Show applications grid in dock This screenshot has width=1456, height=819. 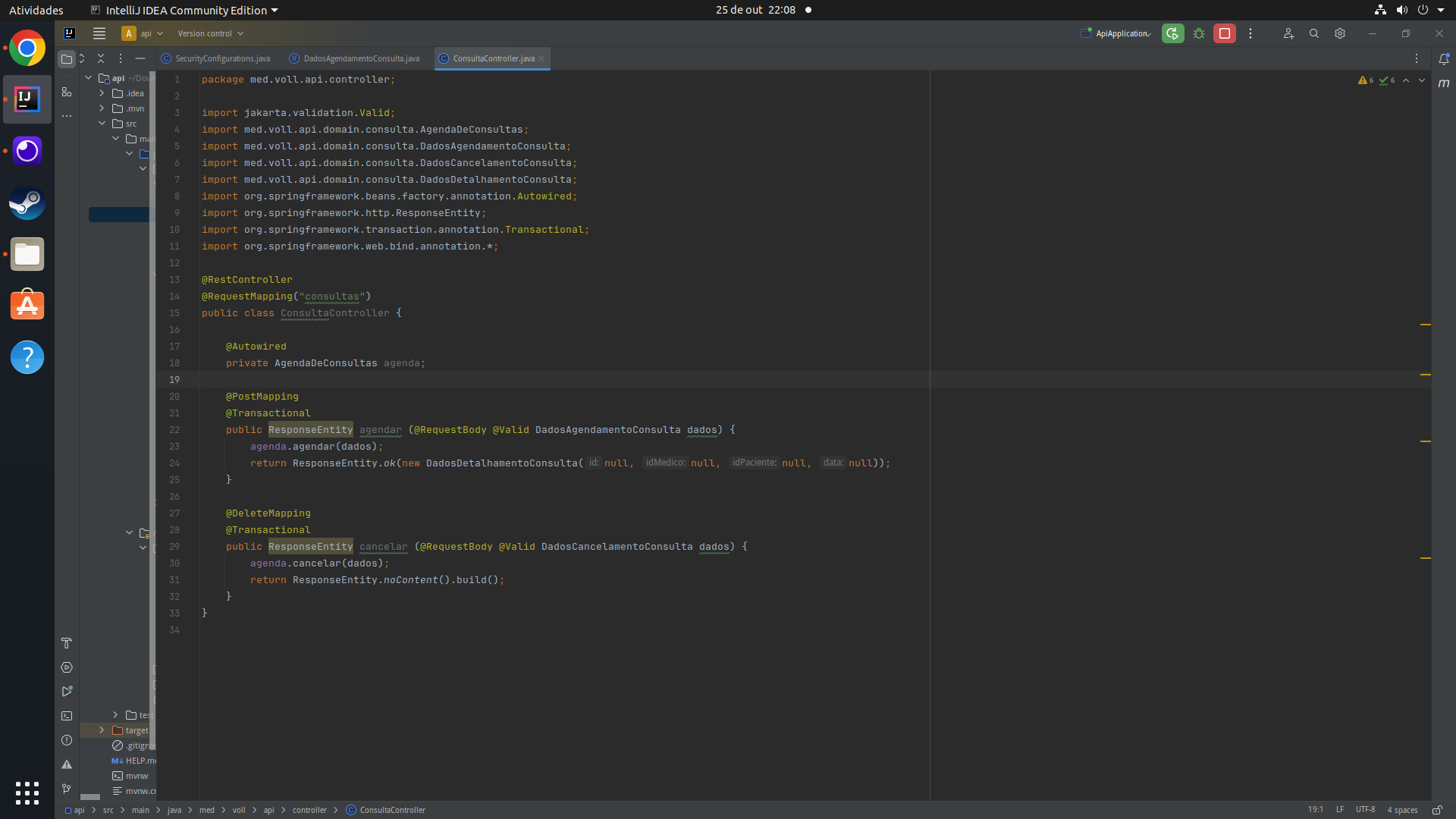[x=27, y=792]
